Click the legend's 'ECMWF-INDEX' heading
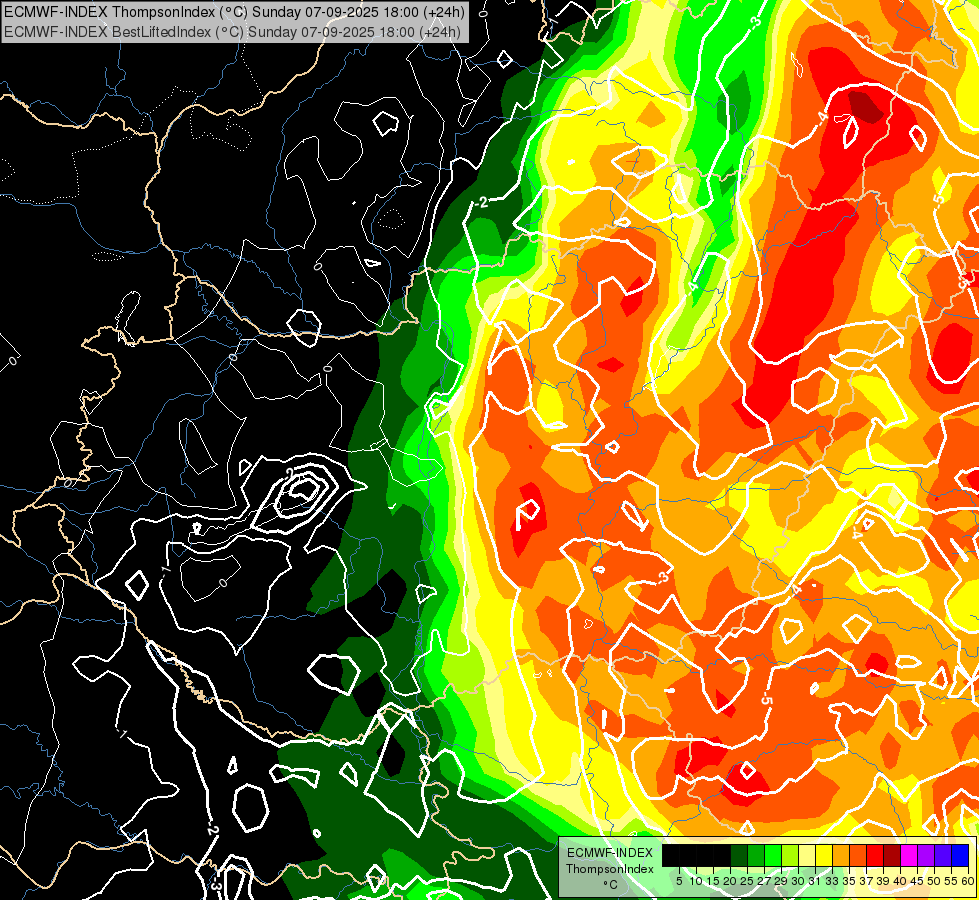Image resolution: width=979 pixels, height=900 pixels. 610,853
